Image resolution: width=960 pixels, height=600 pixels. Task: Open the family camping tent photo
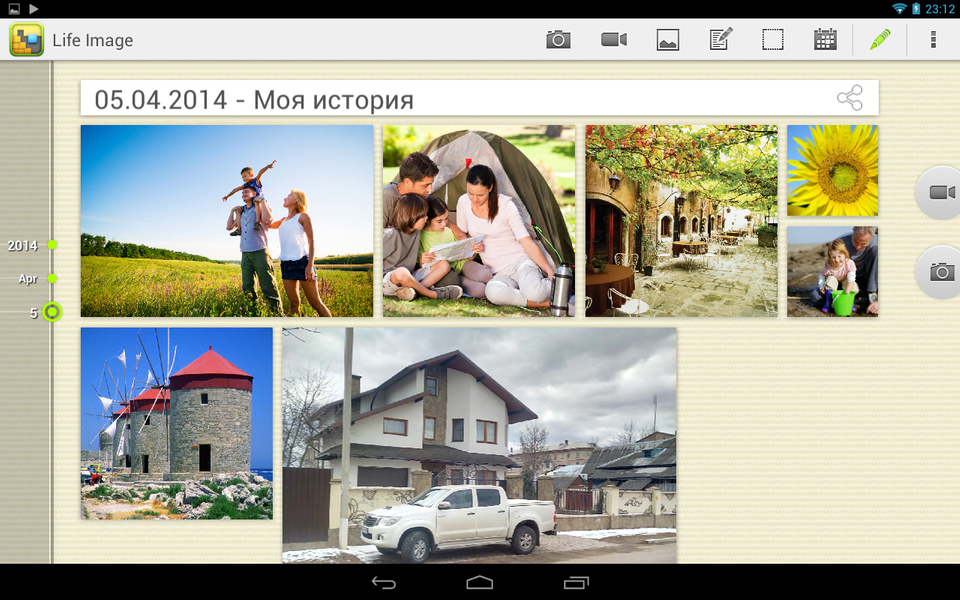coord(479,221)
